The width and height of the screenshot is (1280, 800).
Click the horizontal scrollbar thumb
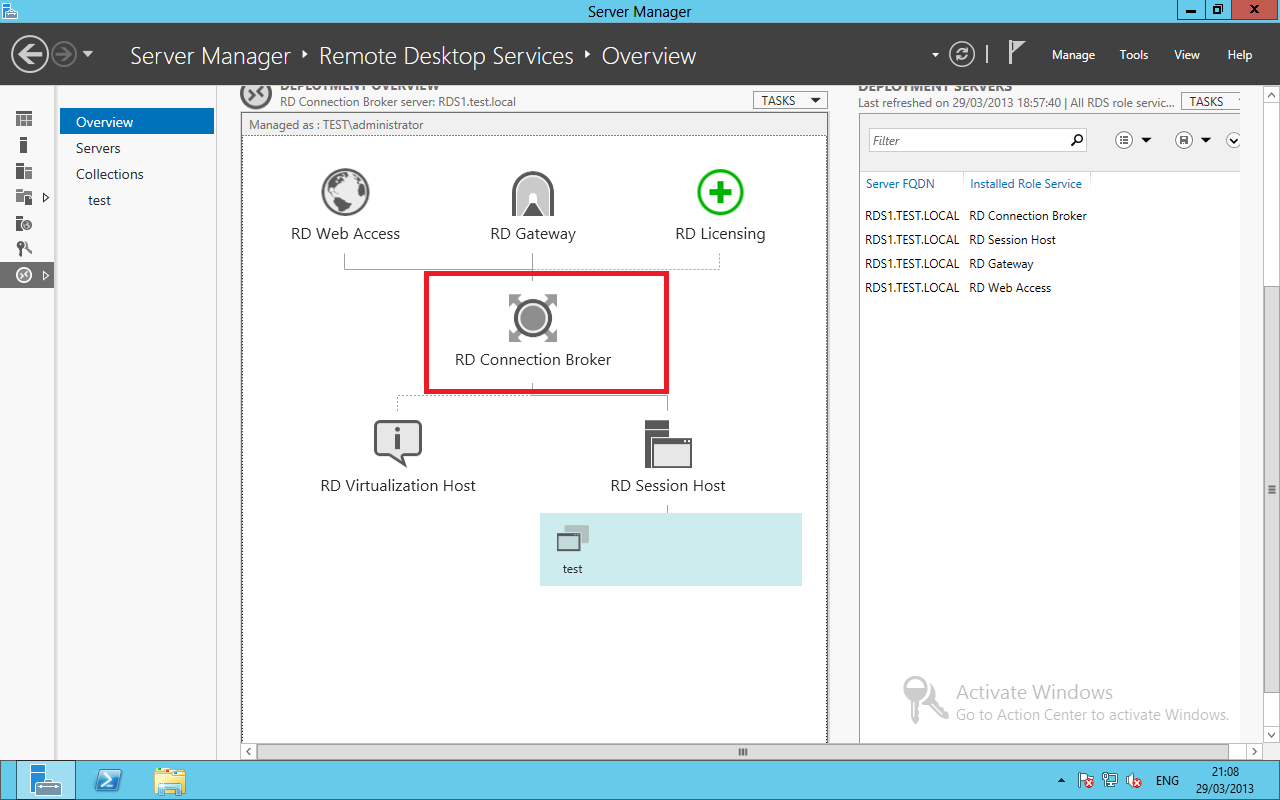coord(742,752)
